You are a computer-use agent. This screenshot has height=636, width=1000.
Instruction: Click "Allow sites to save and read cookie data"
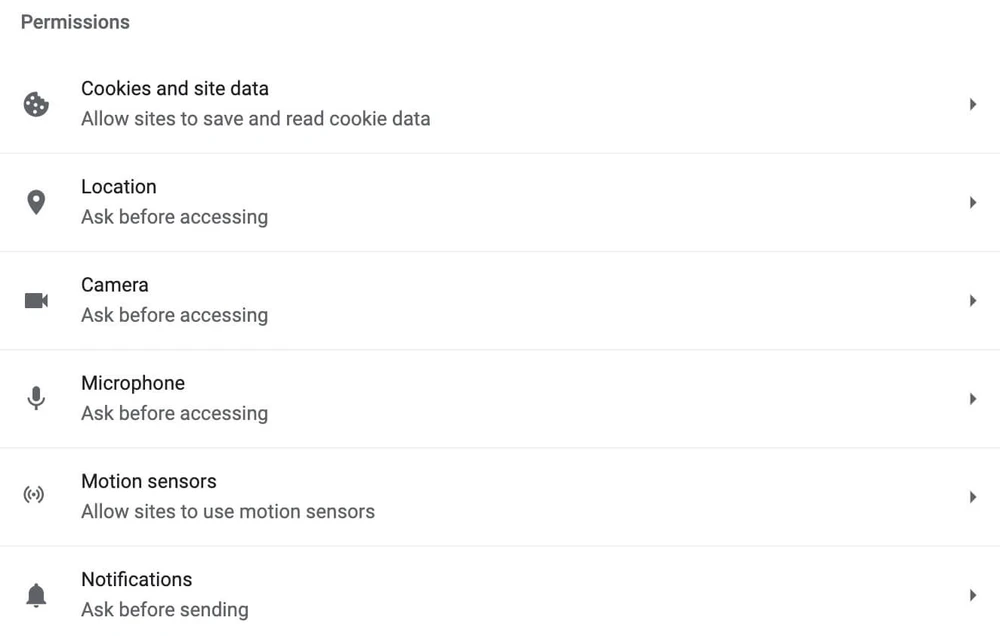(256, 119)
